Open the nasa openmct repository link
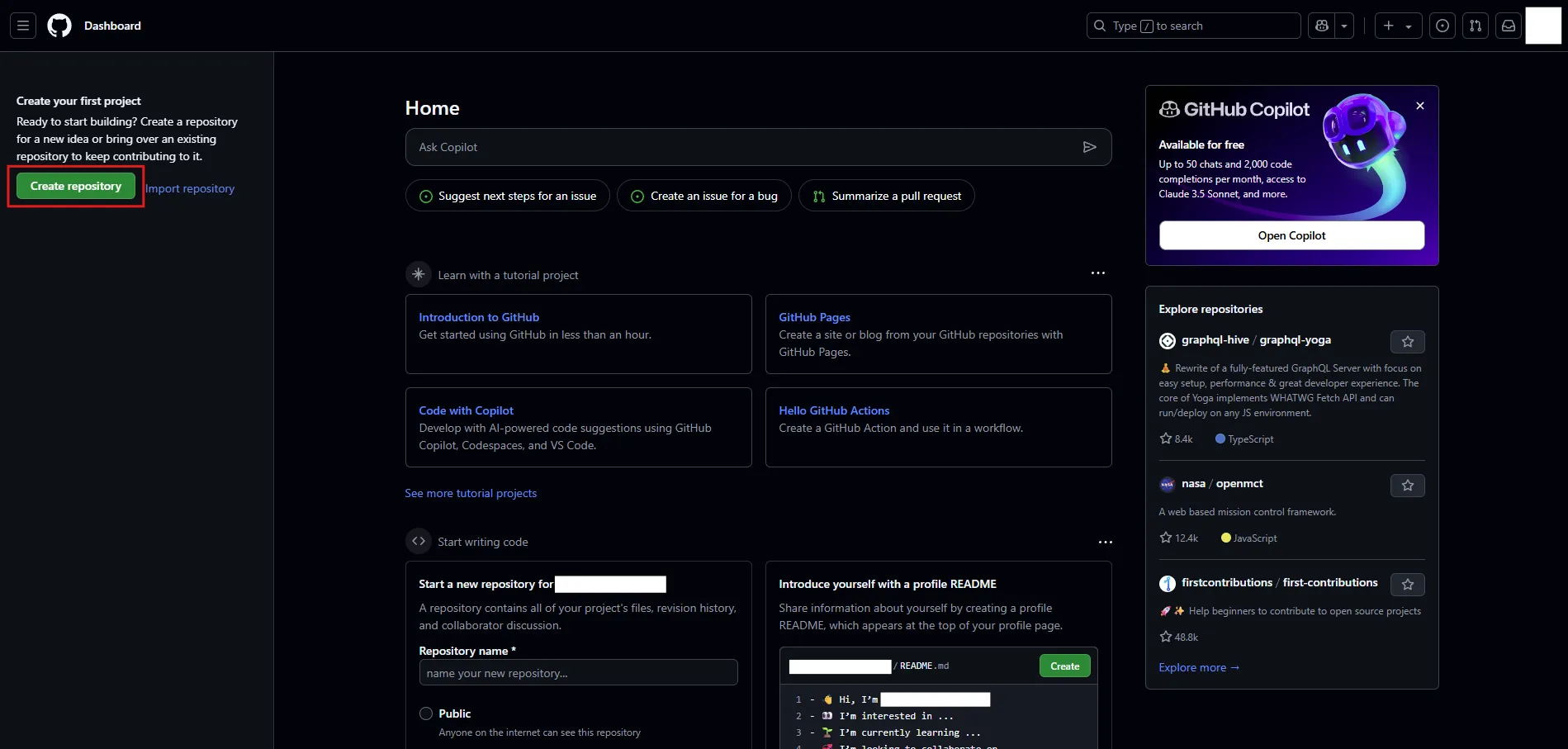 [x=1239, y=483]
